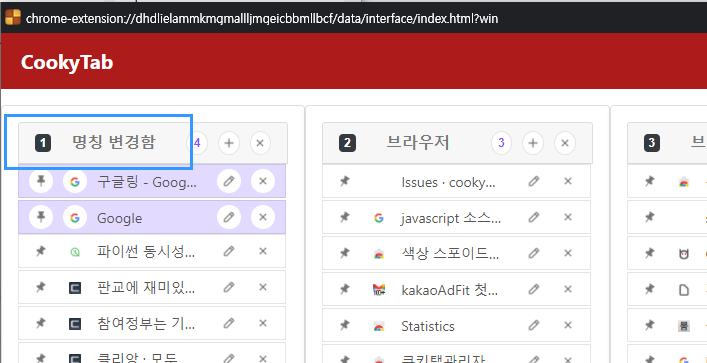The height and width of the screenshot is (363, 707).
Task: Open the tab titled Google
Action: click(x=119, y=219)
